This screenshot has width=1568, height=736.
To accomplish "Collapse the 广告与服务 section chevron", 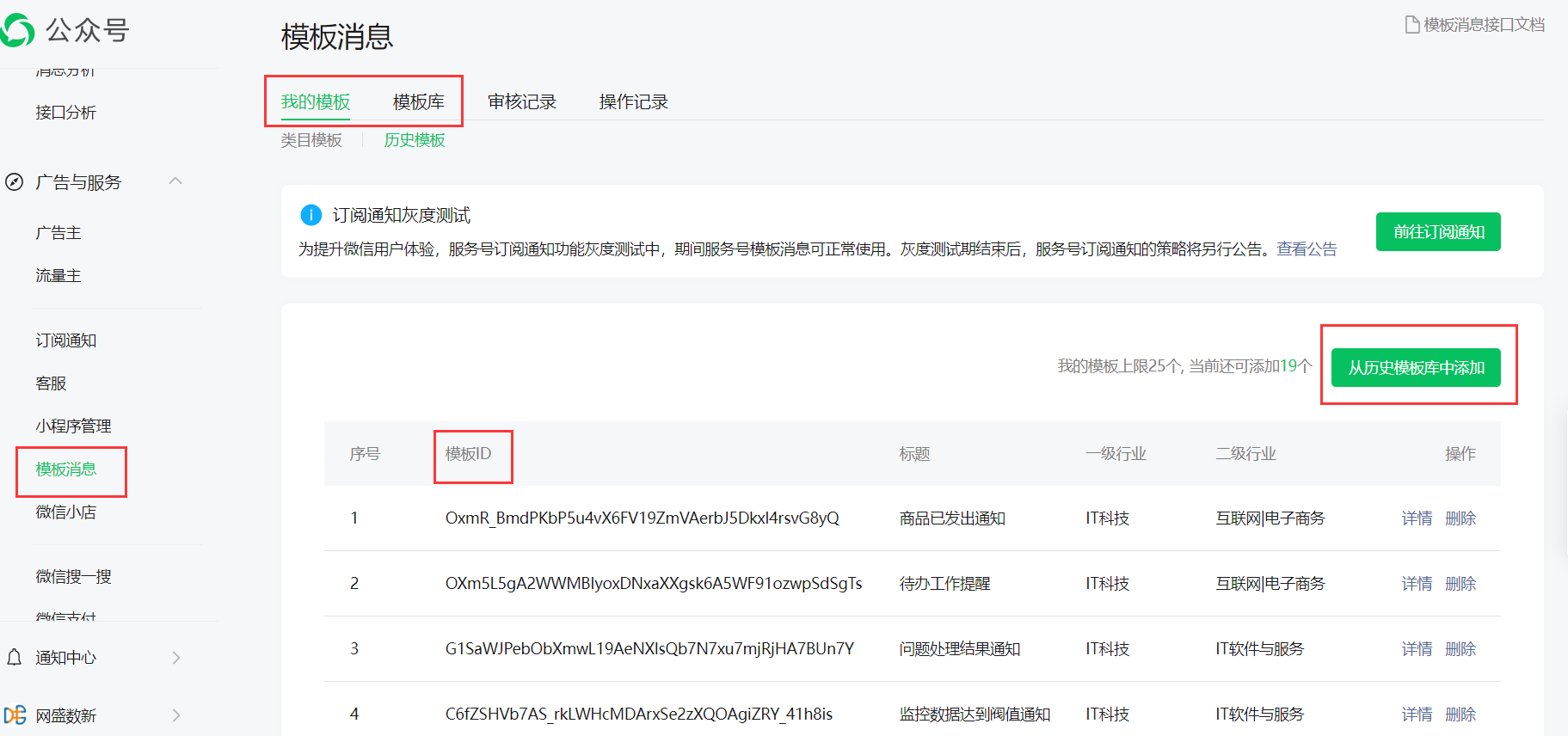I will (x=175, y=181).
